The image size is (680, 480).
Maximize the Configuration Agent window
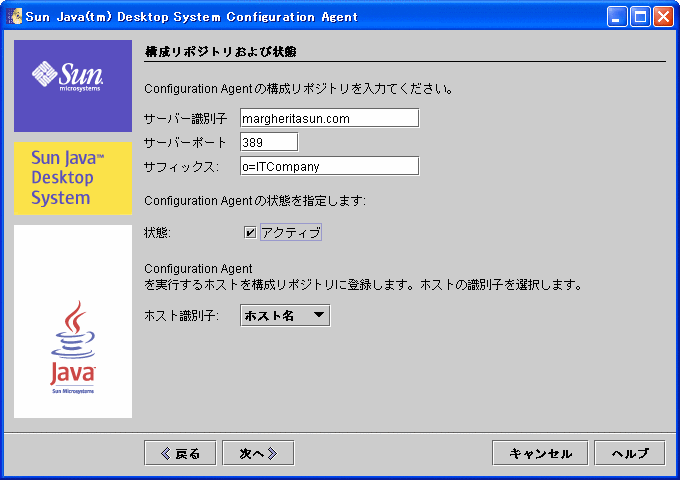(x=640, y=17)
